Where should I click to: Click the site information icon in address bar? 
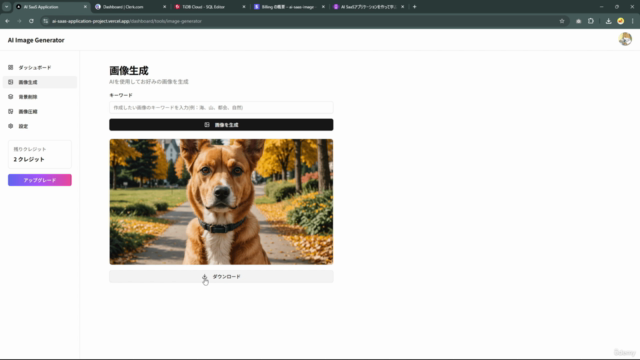tap(46, 21)
